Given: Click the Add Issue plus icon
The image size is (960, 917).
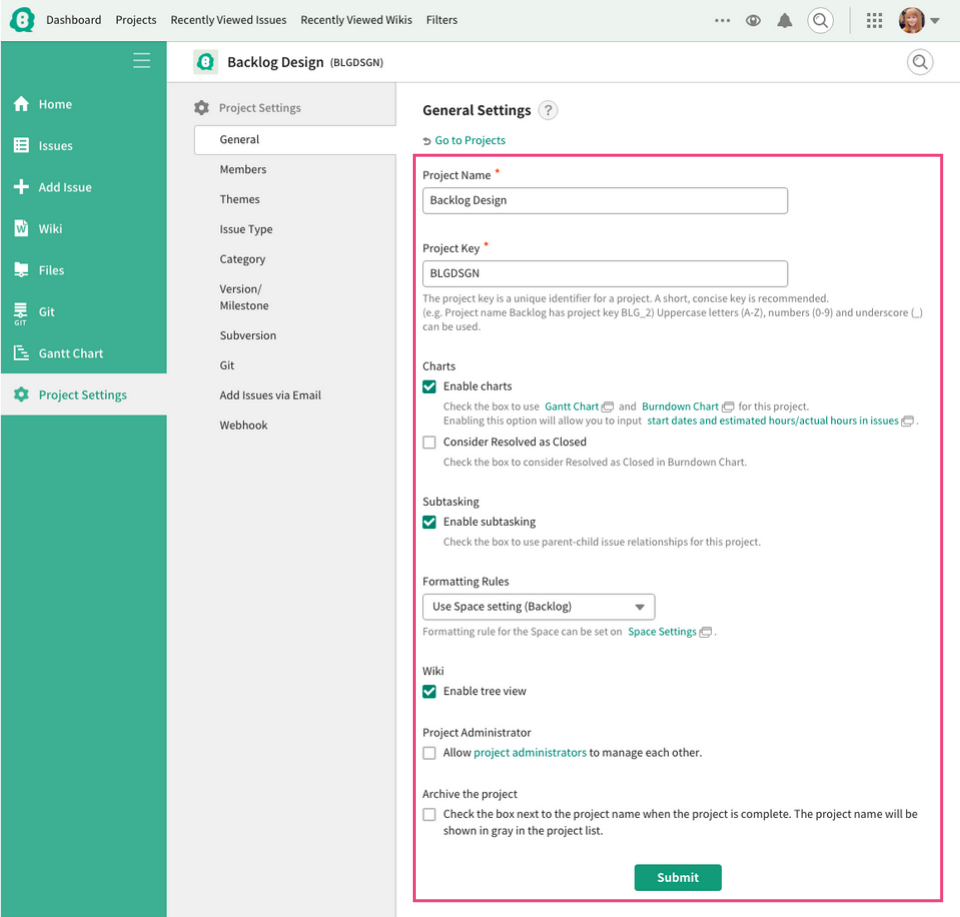Looking at the screenshot, I should pos(21,187).
